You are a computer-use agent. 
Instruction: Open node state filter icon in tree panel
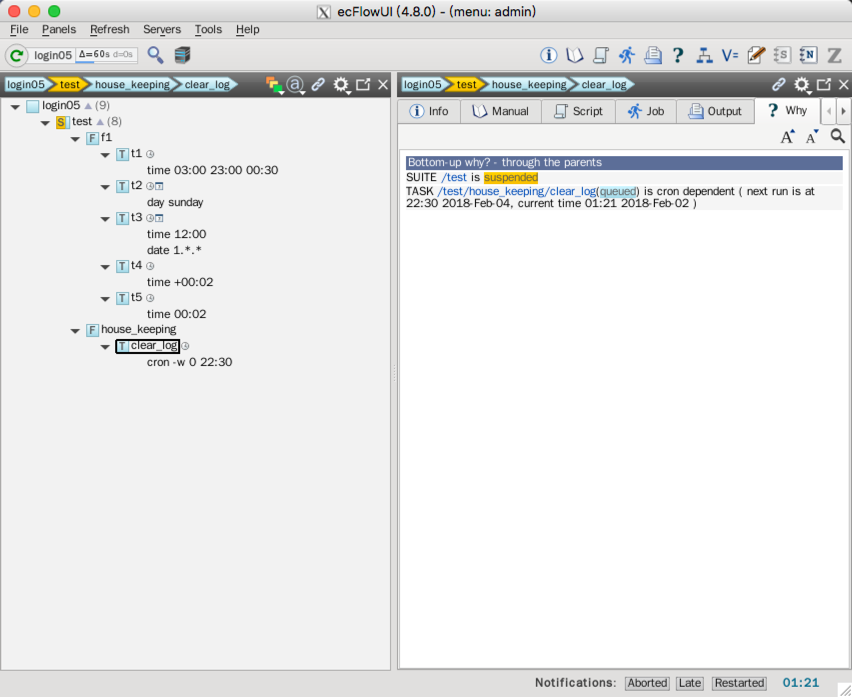(274, 85)
